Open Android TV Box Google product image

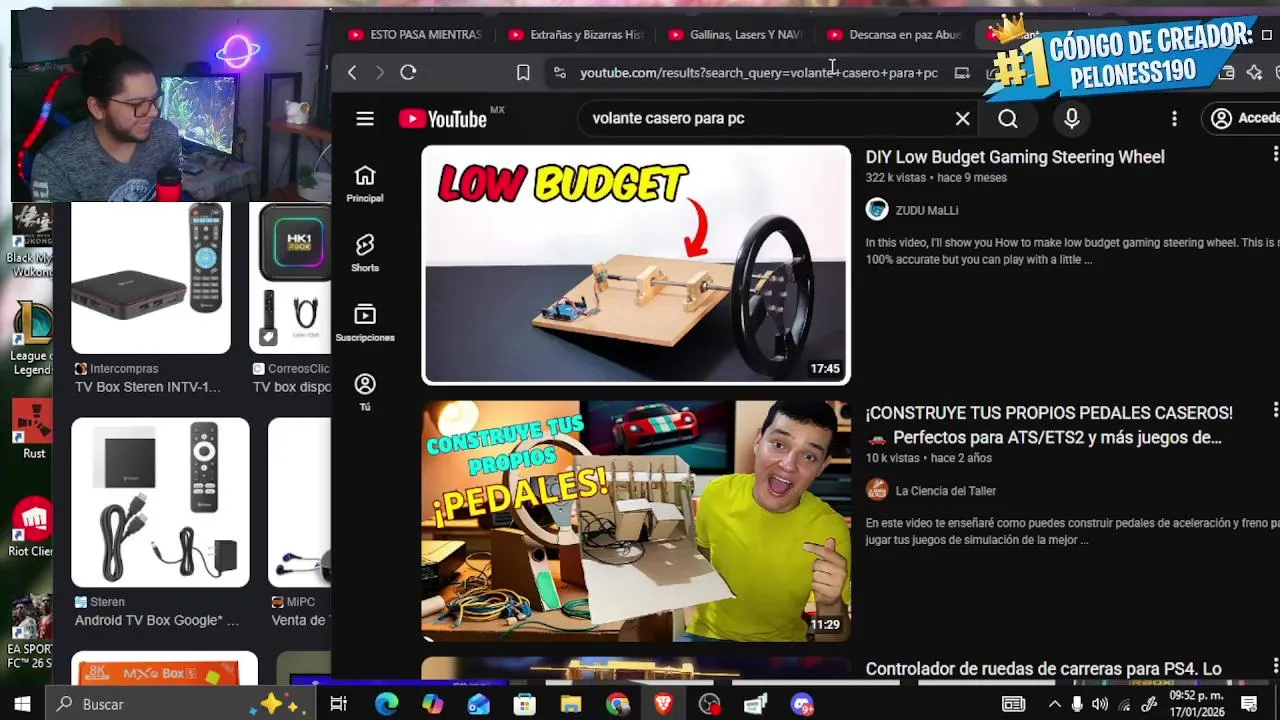coord(160,502)
